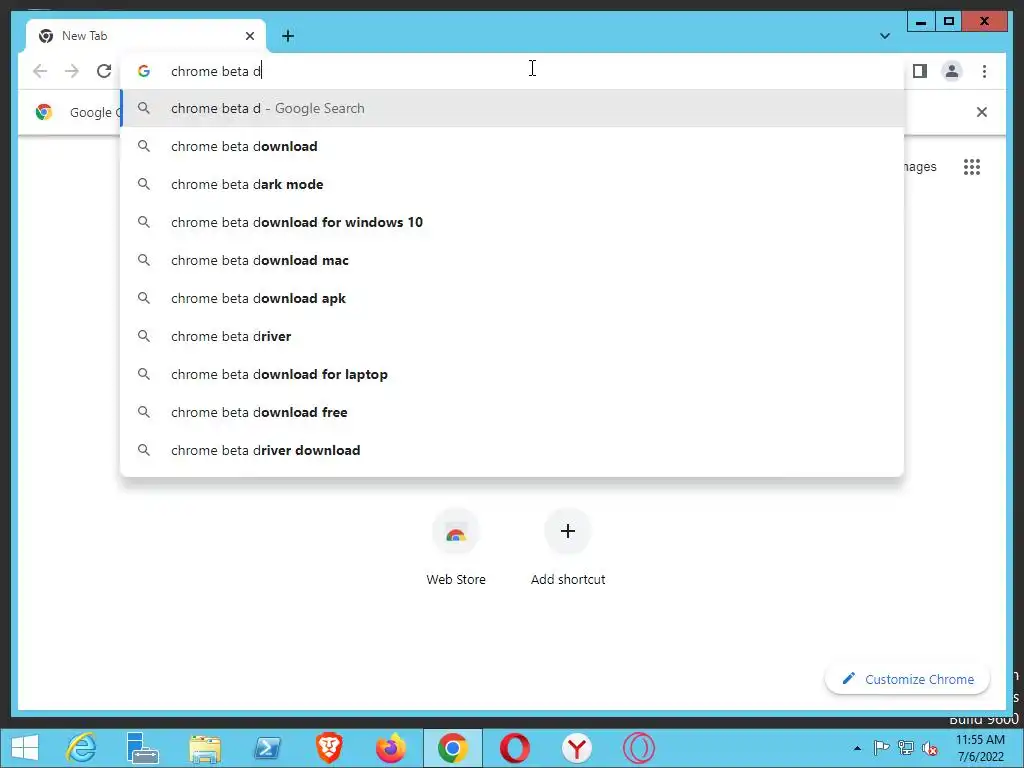Reload the page with the refresh icon
This screenshot has height=768, width=1024.
coord(104,71)
